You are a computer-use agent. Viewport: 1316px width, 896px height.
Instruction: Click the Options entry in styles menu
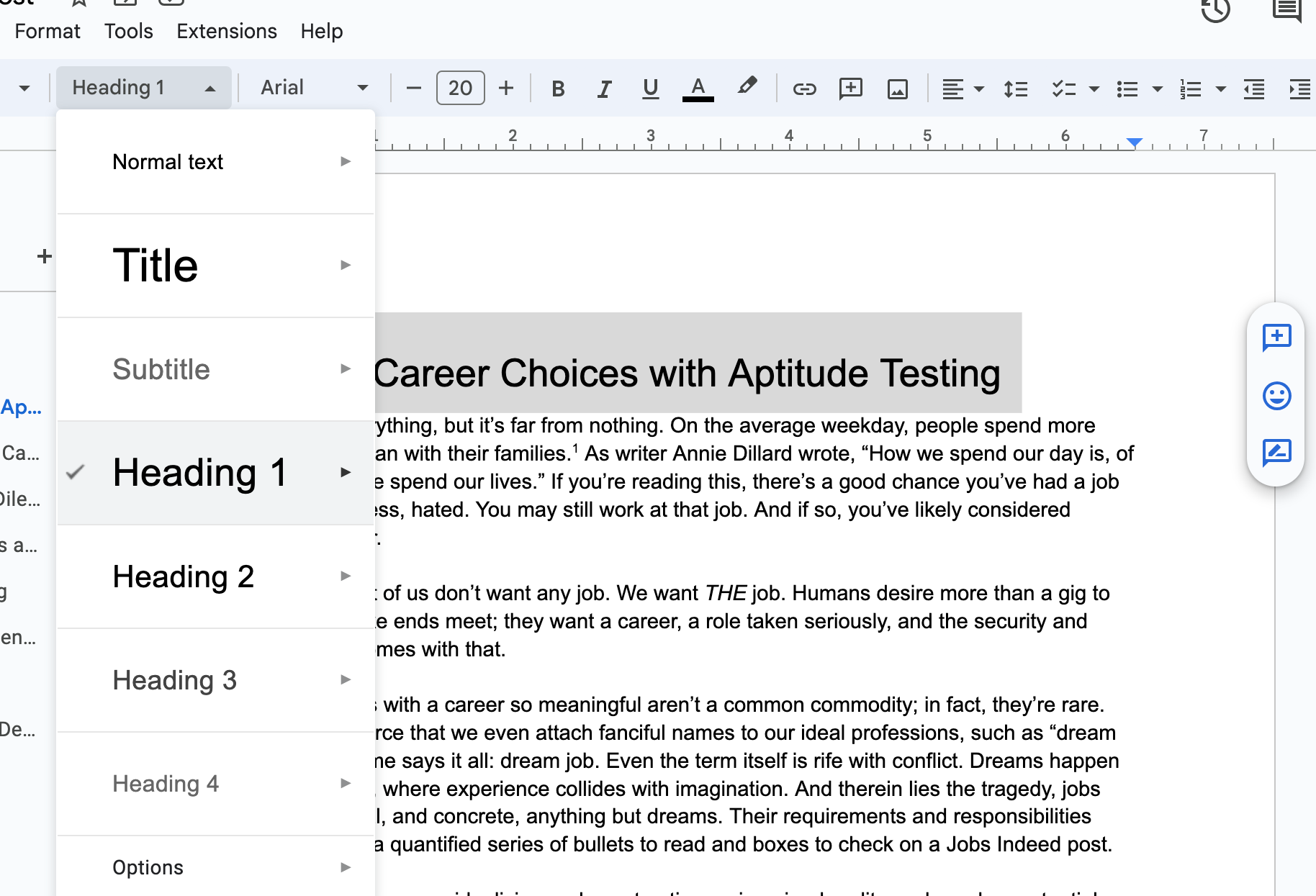pos(148,867)
